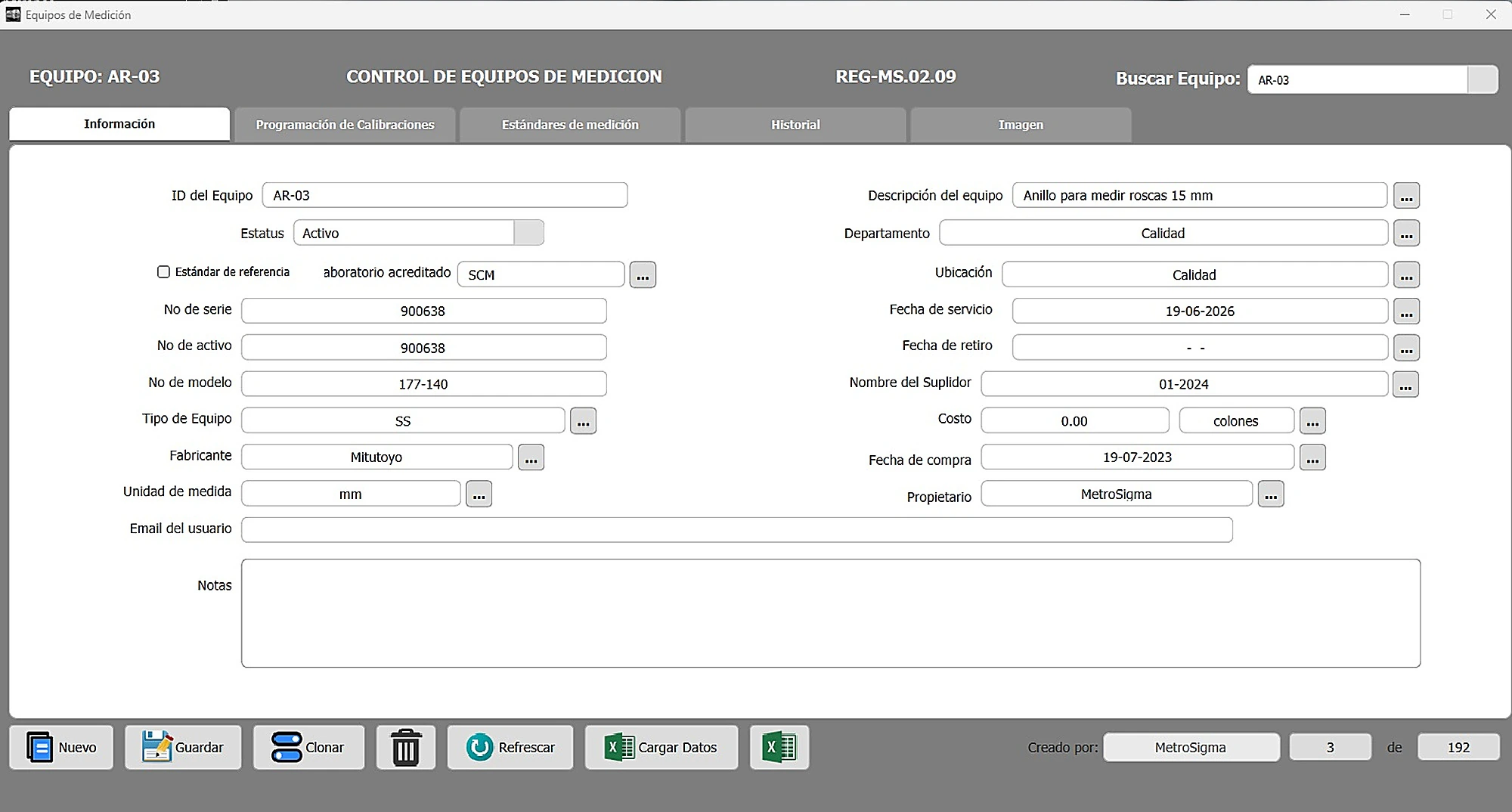Click the Email del usuario field
The height and width of the screenshot is (812, 1512).
tap(736, 529)
